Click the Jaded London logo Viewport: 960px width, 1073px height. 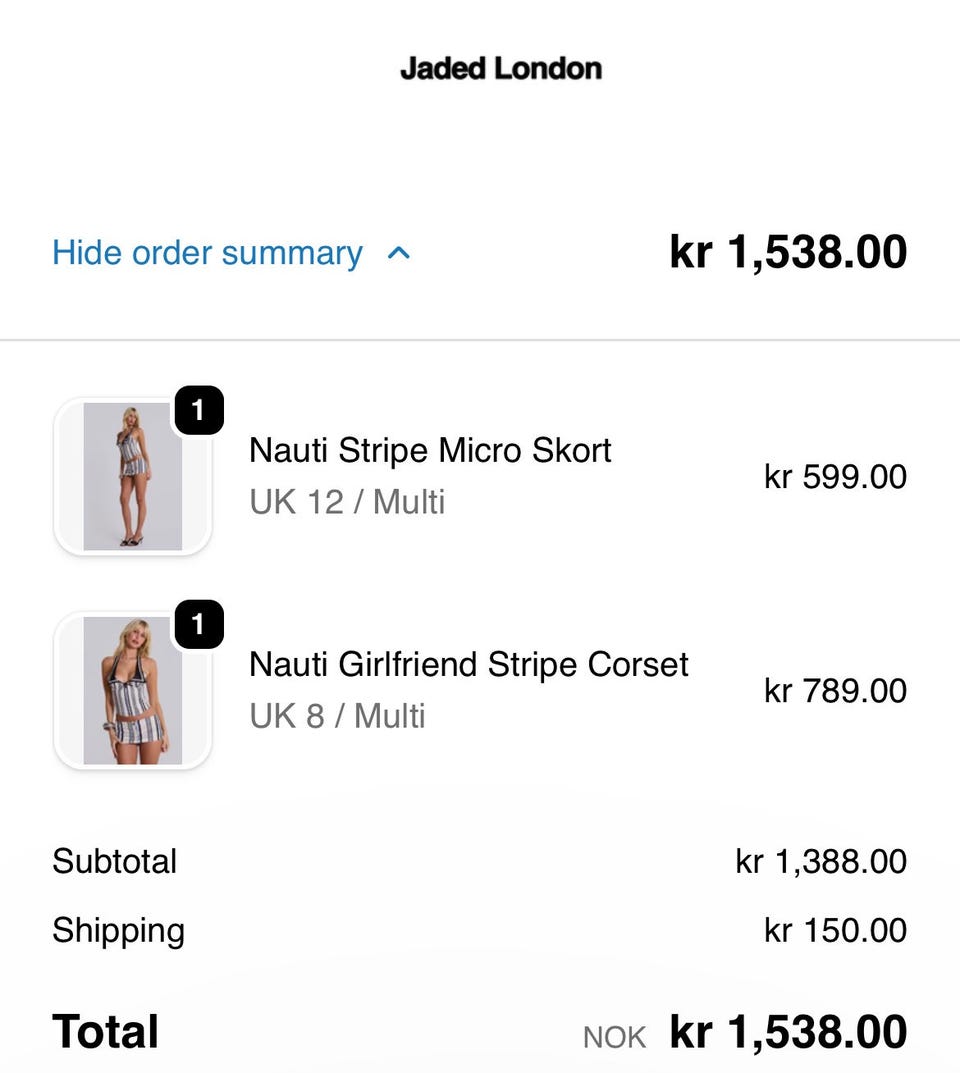[501, 69]
